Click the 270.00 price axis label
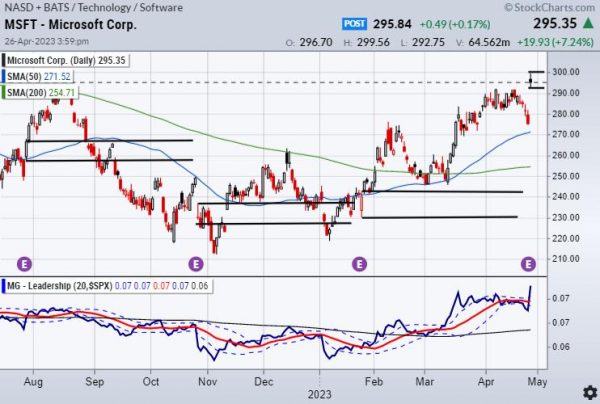Image resolution: width=600 pixels, height=404 pixels. [566, 134]
